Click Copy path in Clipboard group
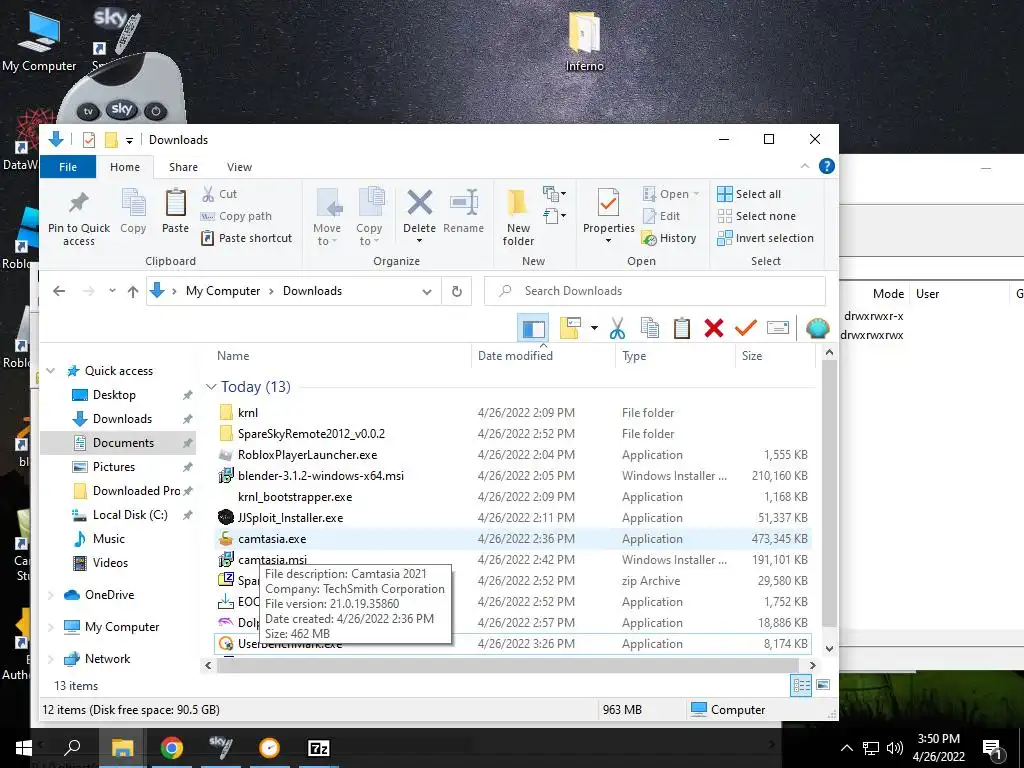 click(x=236, y=216)
